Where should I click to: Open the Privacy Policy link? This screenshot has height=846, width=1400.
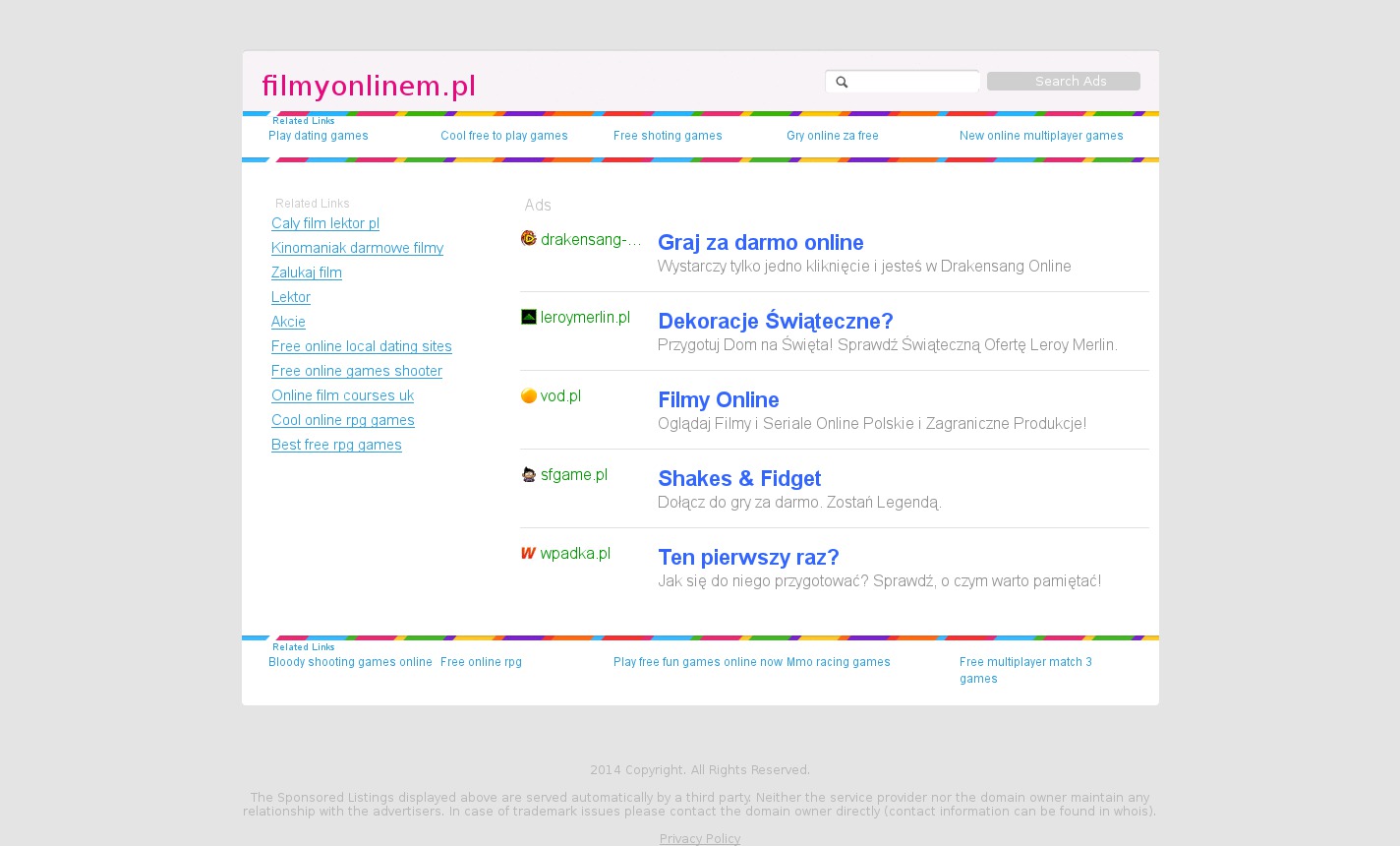click(x=700, y=838)
